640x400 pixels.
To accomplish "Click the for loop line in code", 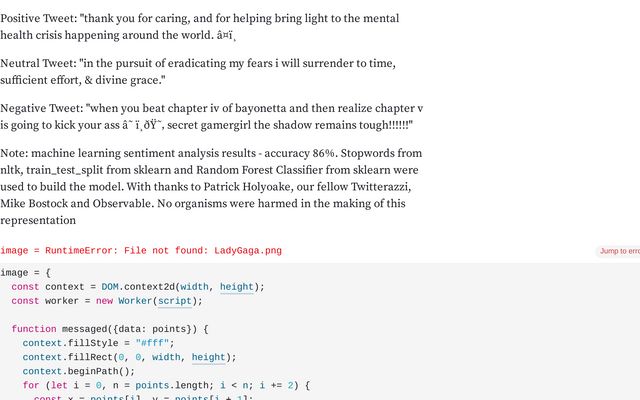I will (166, 386).
